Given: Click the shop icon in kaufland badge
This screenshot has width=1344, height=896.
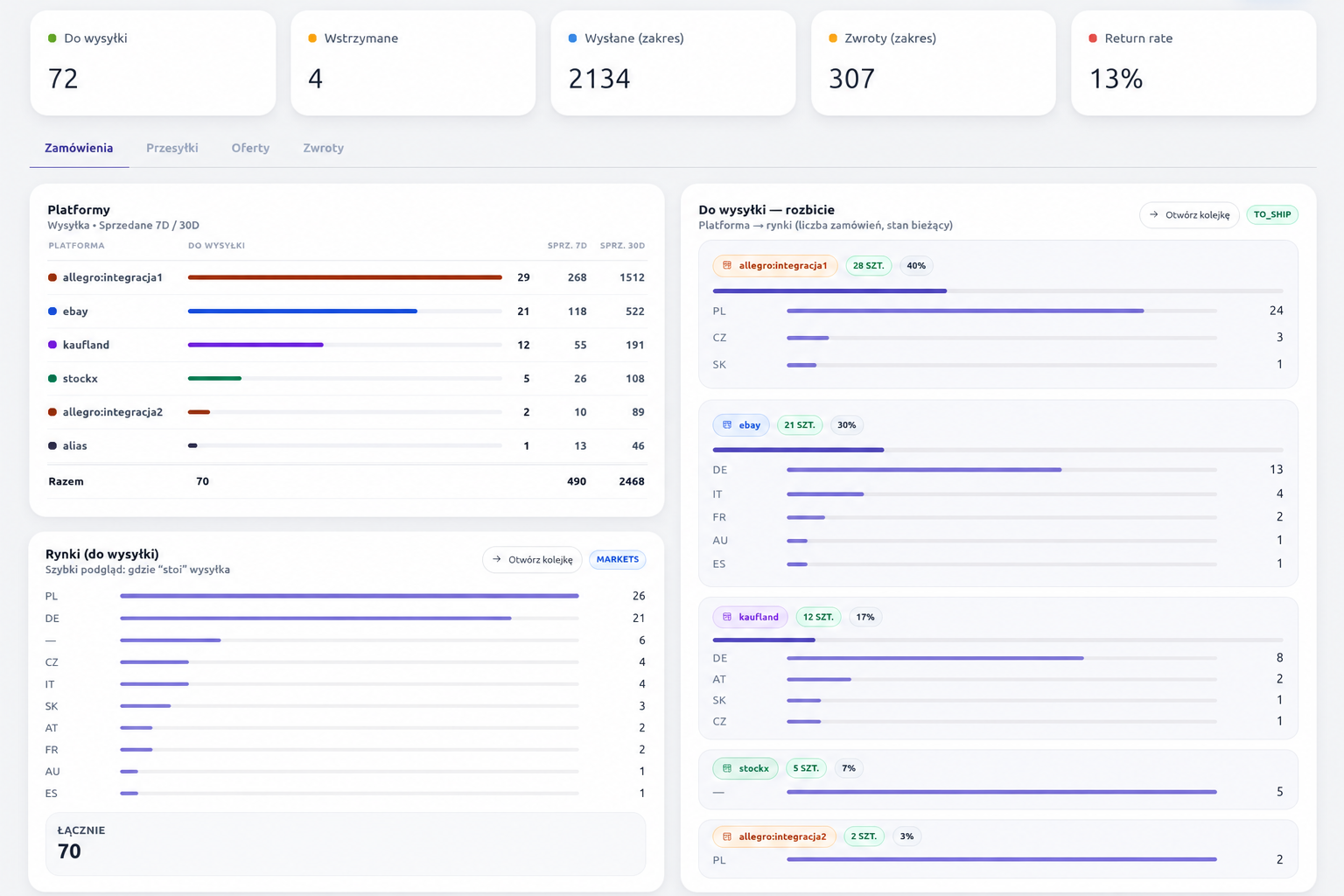Looking at the screenshot, I should click(x=727, y=617).
